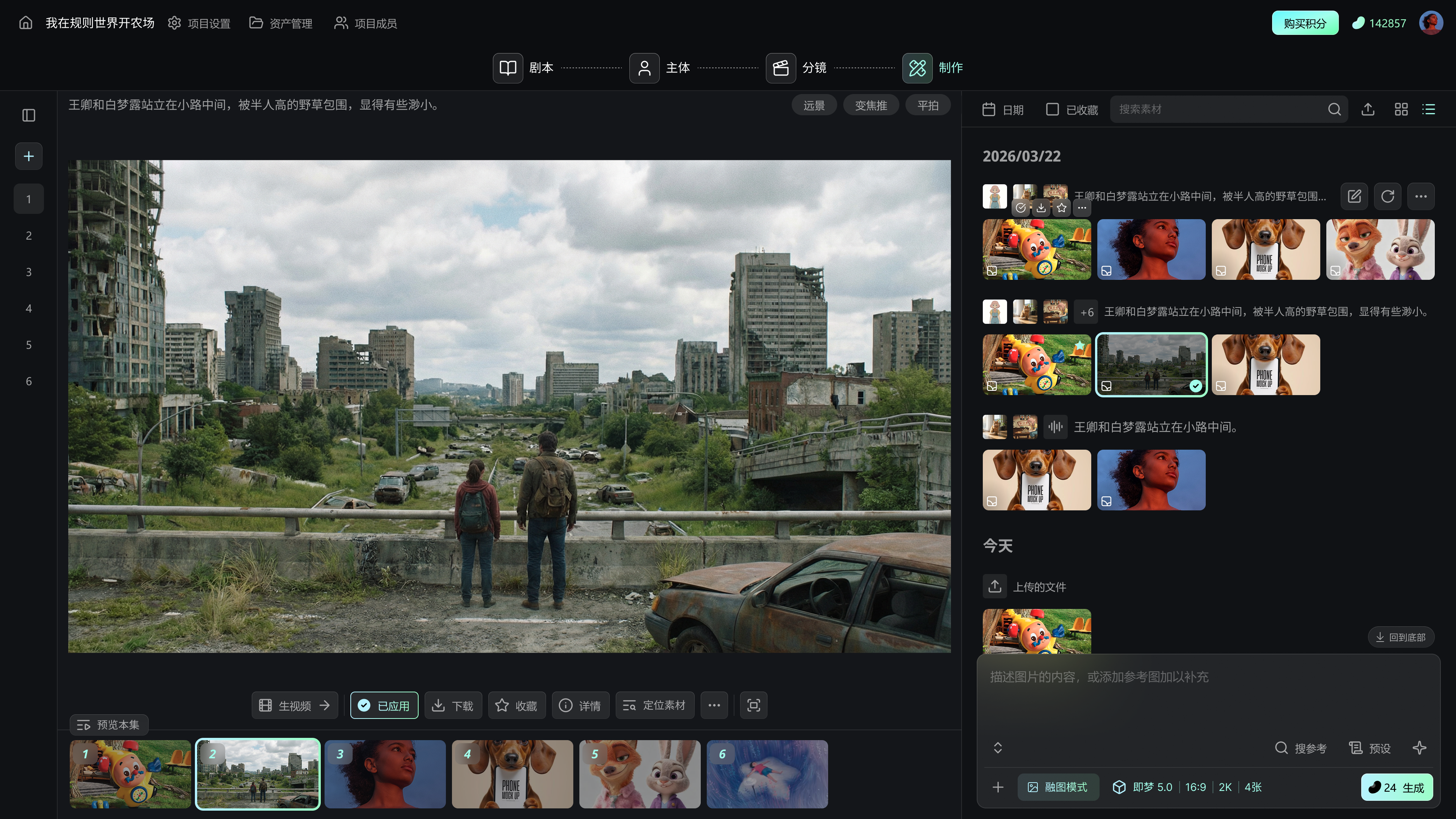
Task: Select shot 6 in the left sidebar
Action: click(29, 381)
